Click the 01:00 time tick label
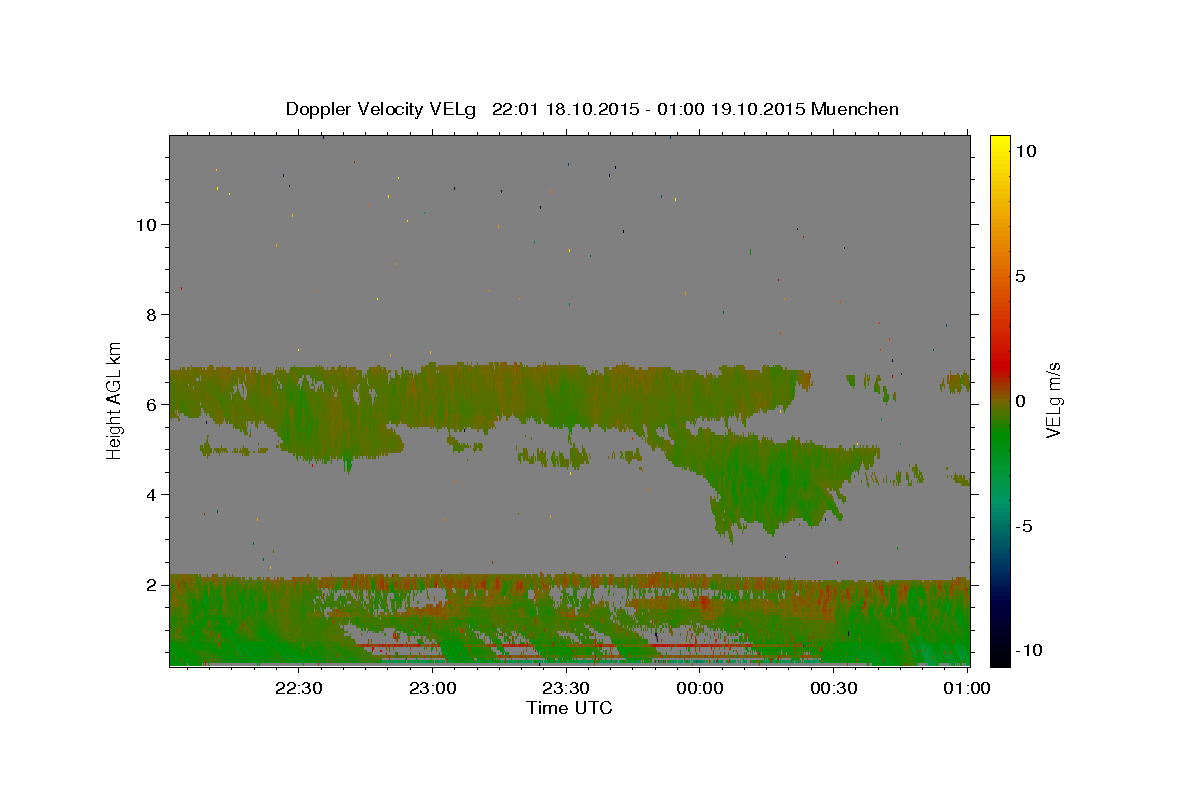1200x800 pixels. [968, 688]
